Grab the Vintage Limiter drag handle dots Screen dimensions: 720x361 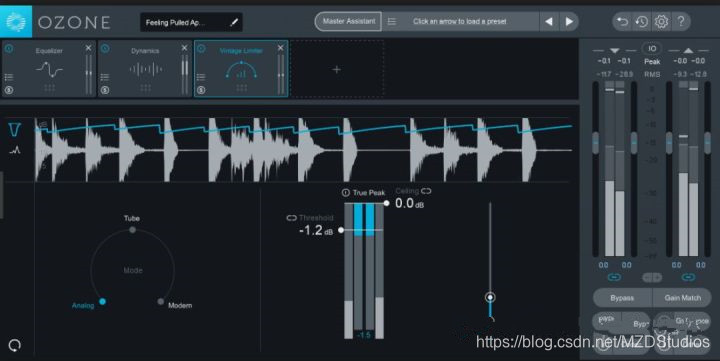coord(242,87)
